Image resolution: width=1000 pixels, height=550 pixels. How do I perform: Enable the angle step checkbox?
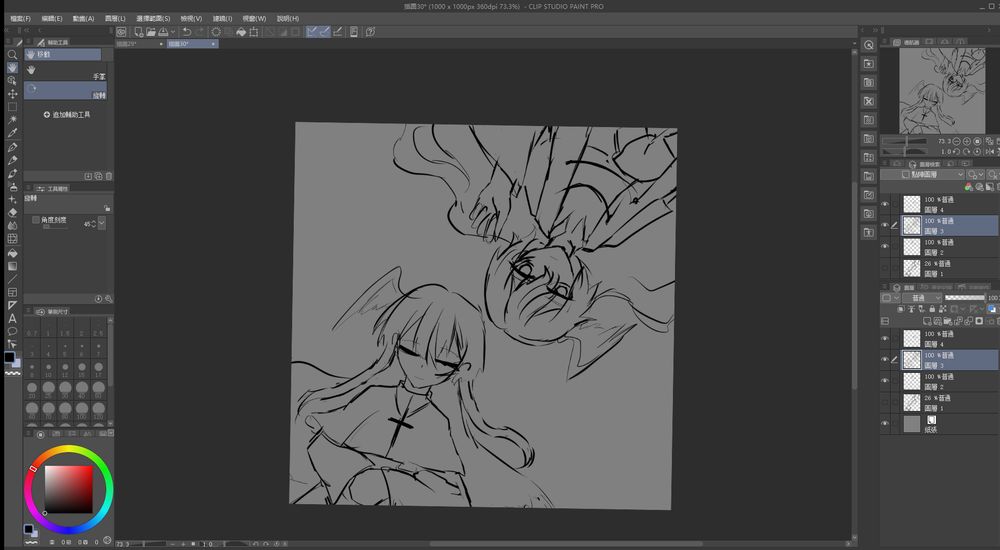(36, 219)
